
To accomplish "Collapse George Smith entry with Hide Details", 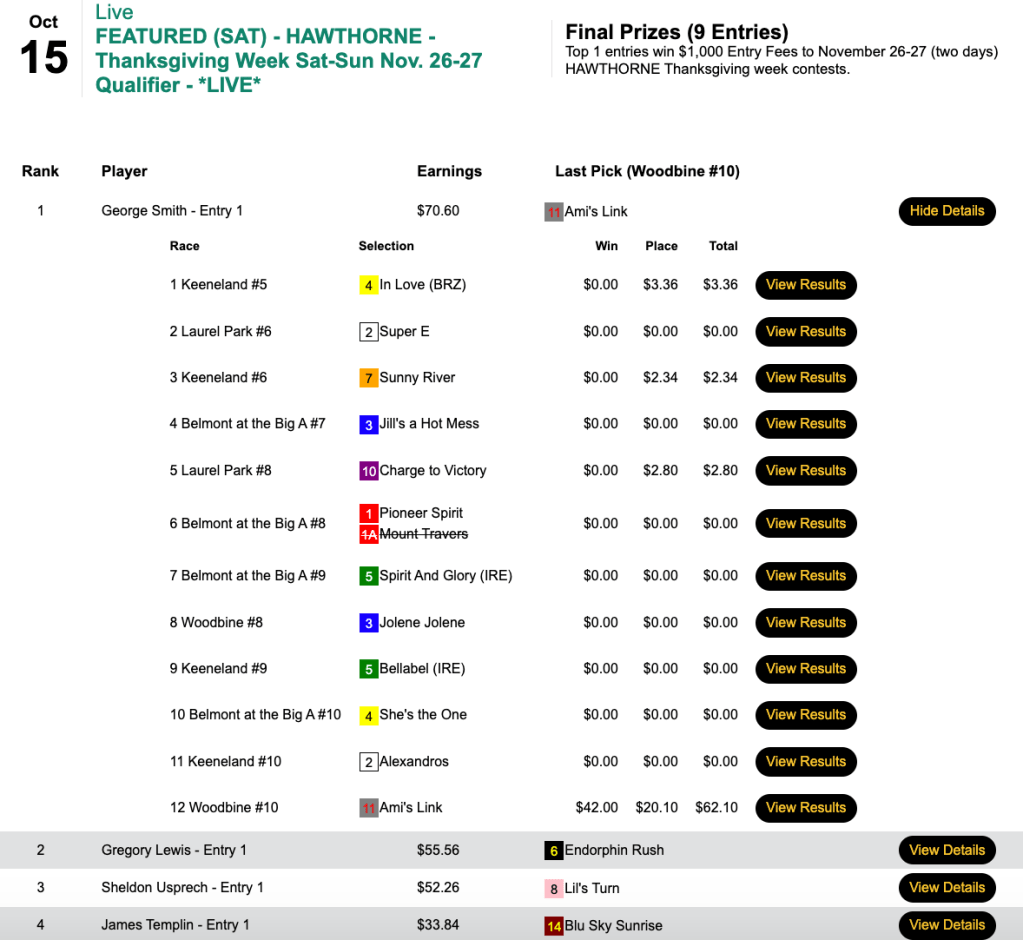I will 946,211.
